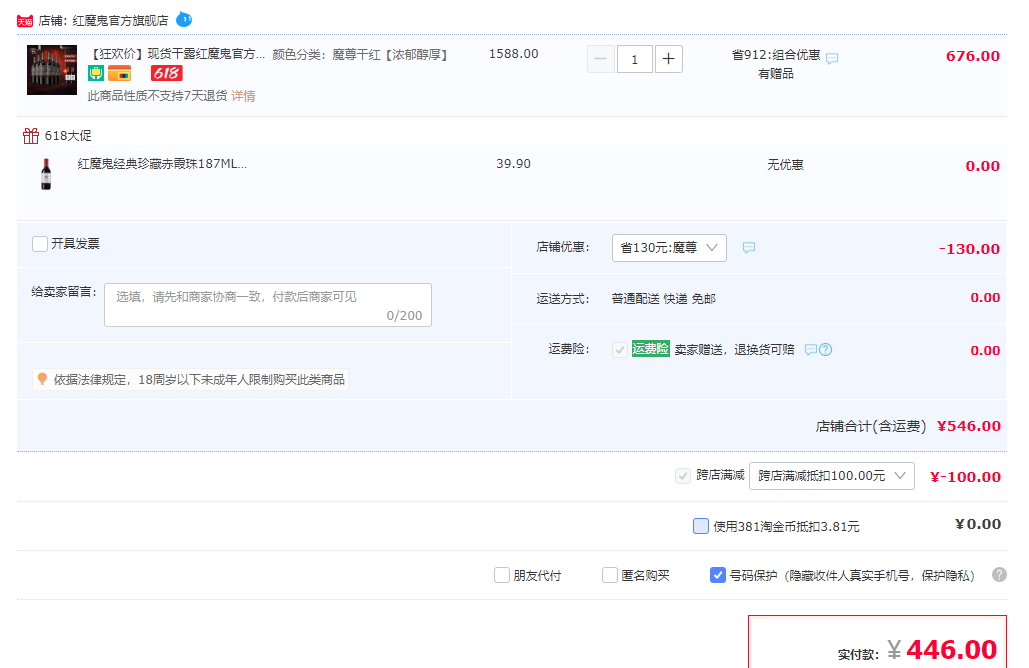The image size is (1029, 668).
Task: Click the green 运费险 badge
Action: click(650, 349)
